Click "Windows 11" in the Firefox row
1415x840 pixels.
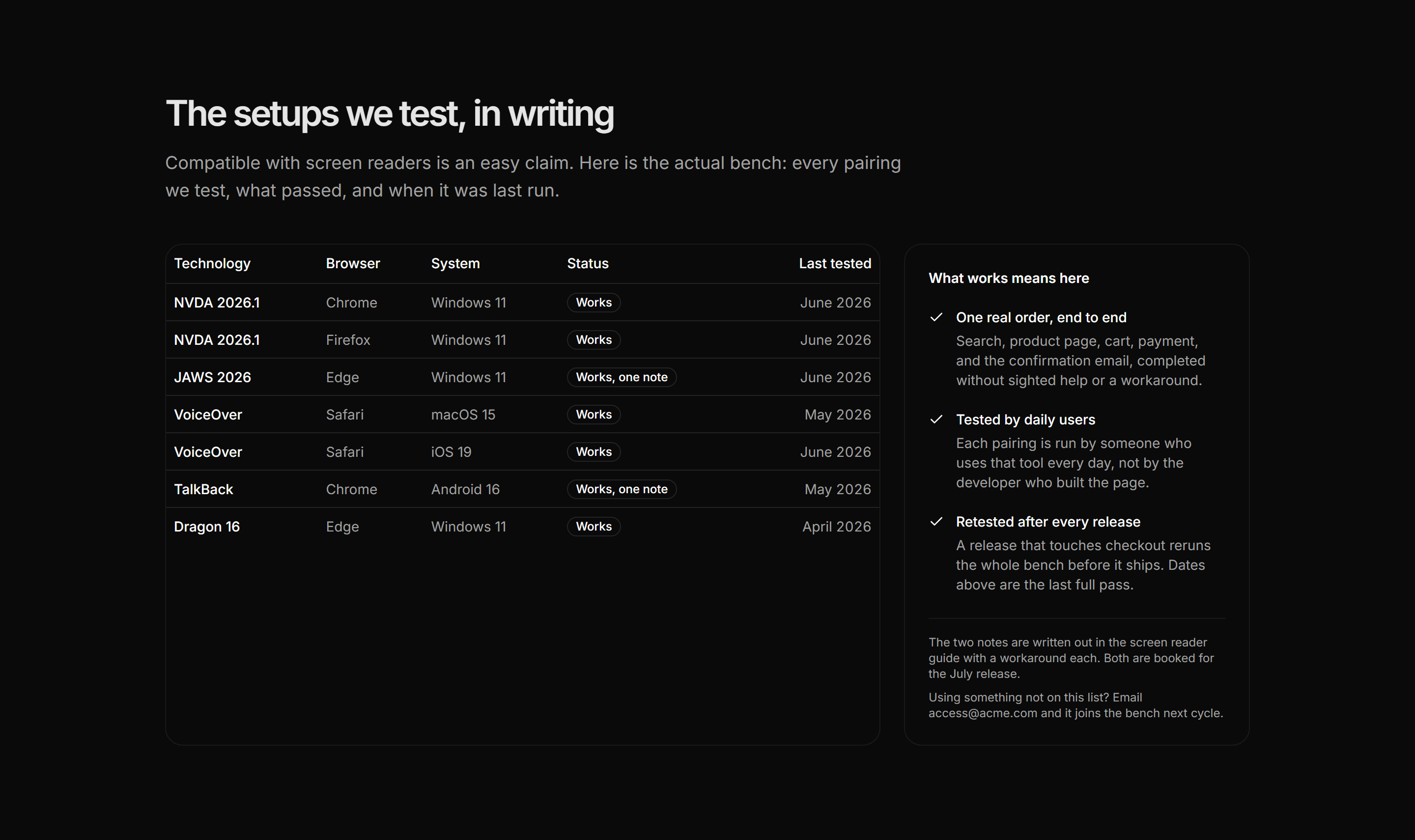469,340
